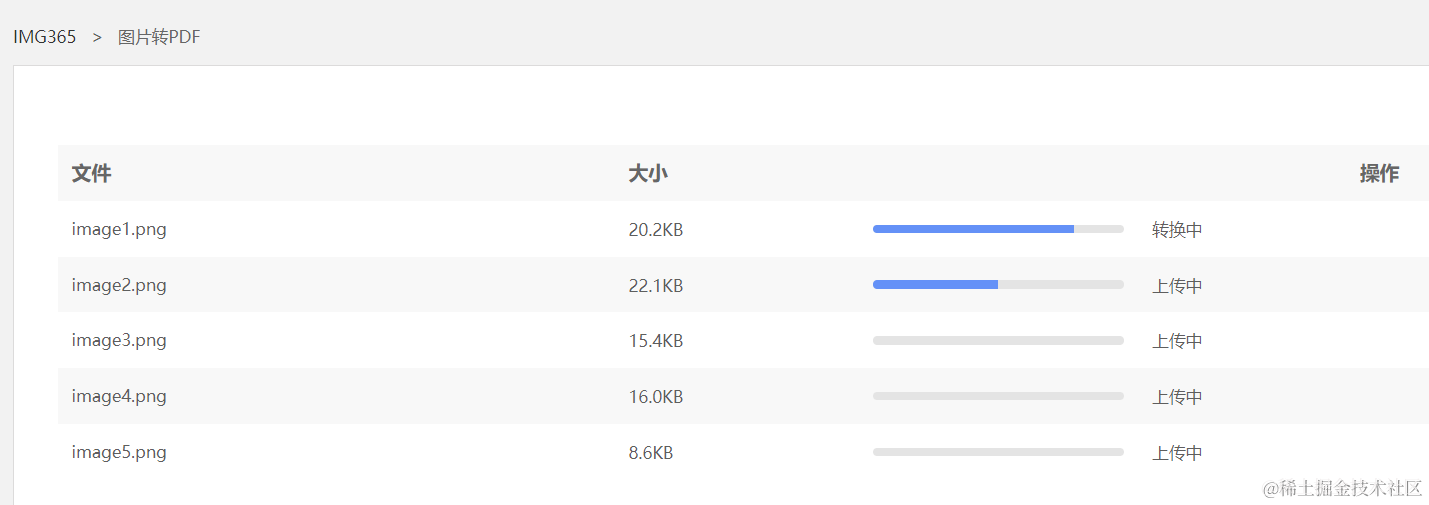Screen dimensions: 1429x505
Task: Click the 20.2KB size cell
Action: click(x=656, y=230)
